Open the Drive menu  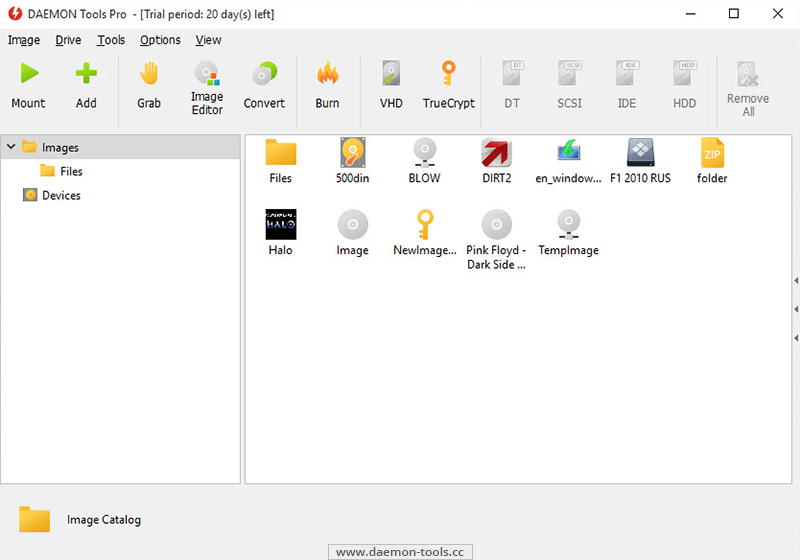68,40
